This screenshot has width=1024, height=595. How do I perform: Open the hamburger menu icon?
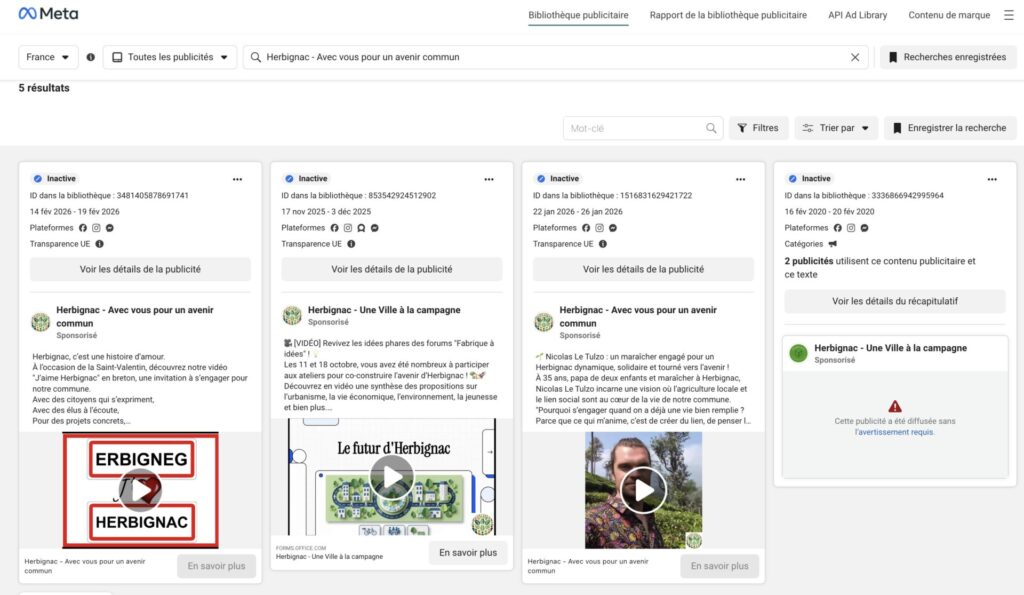(x=1009, y=15)
